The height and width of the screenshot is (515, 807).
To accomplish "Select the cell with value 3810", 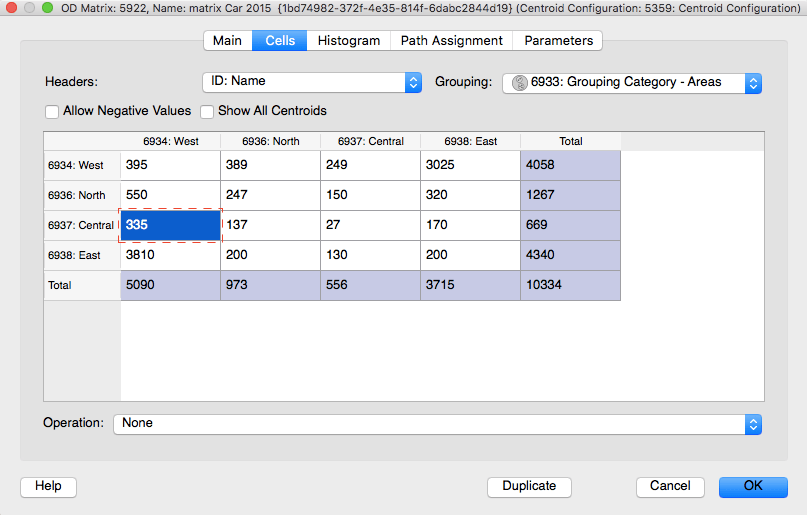I will click(170, 255).
